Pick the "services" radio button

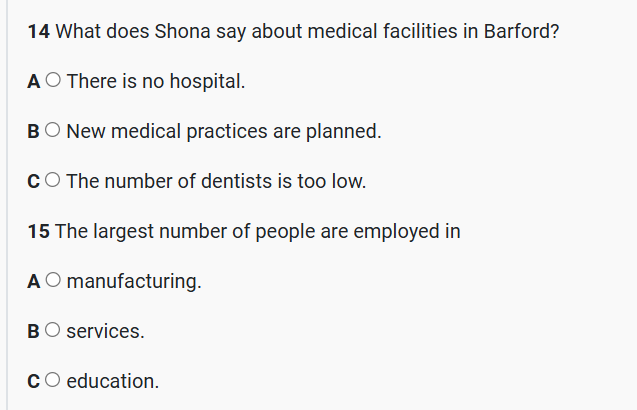[x=53, y=332]
